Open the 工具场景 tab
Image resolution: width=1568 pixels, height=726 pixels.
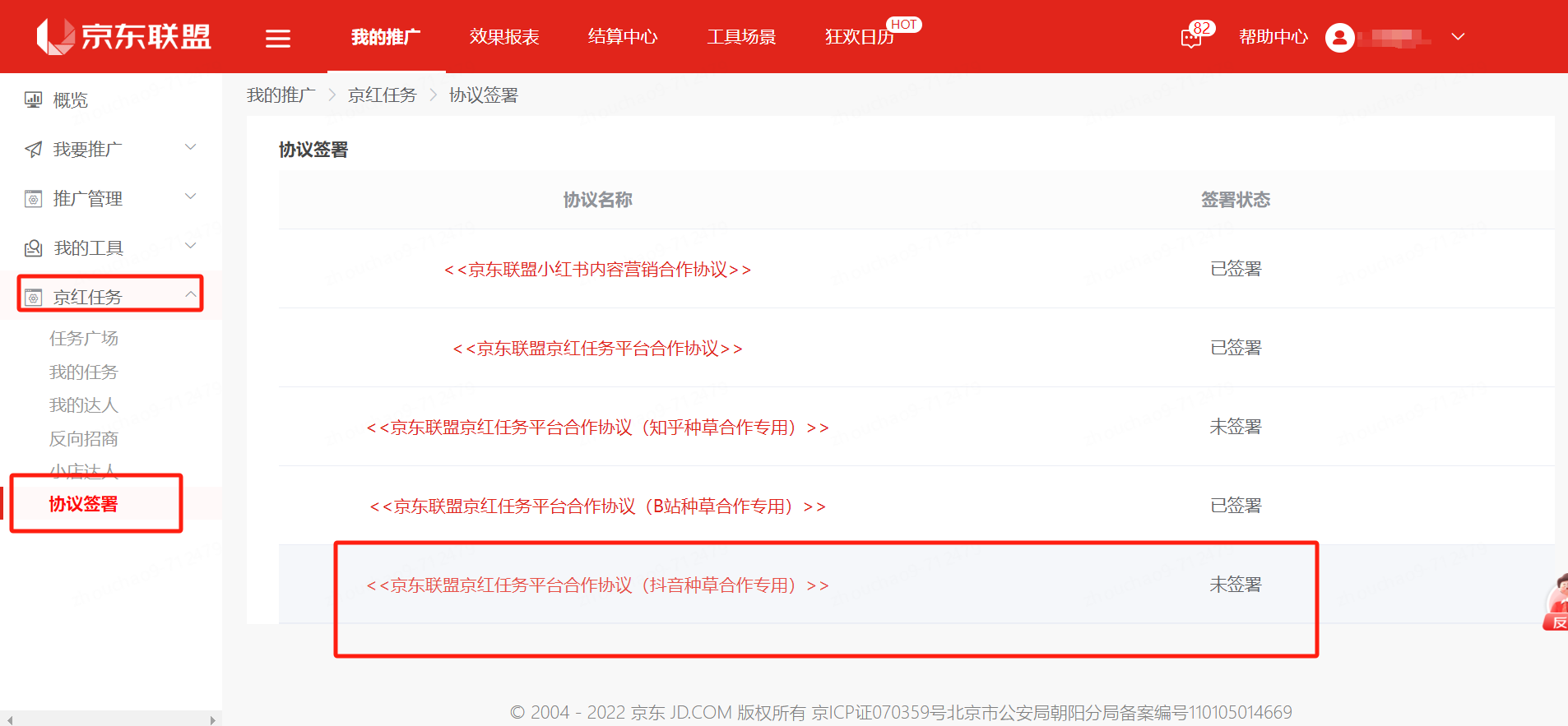pos(741,37)
